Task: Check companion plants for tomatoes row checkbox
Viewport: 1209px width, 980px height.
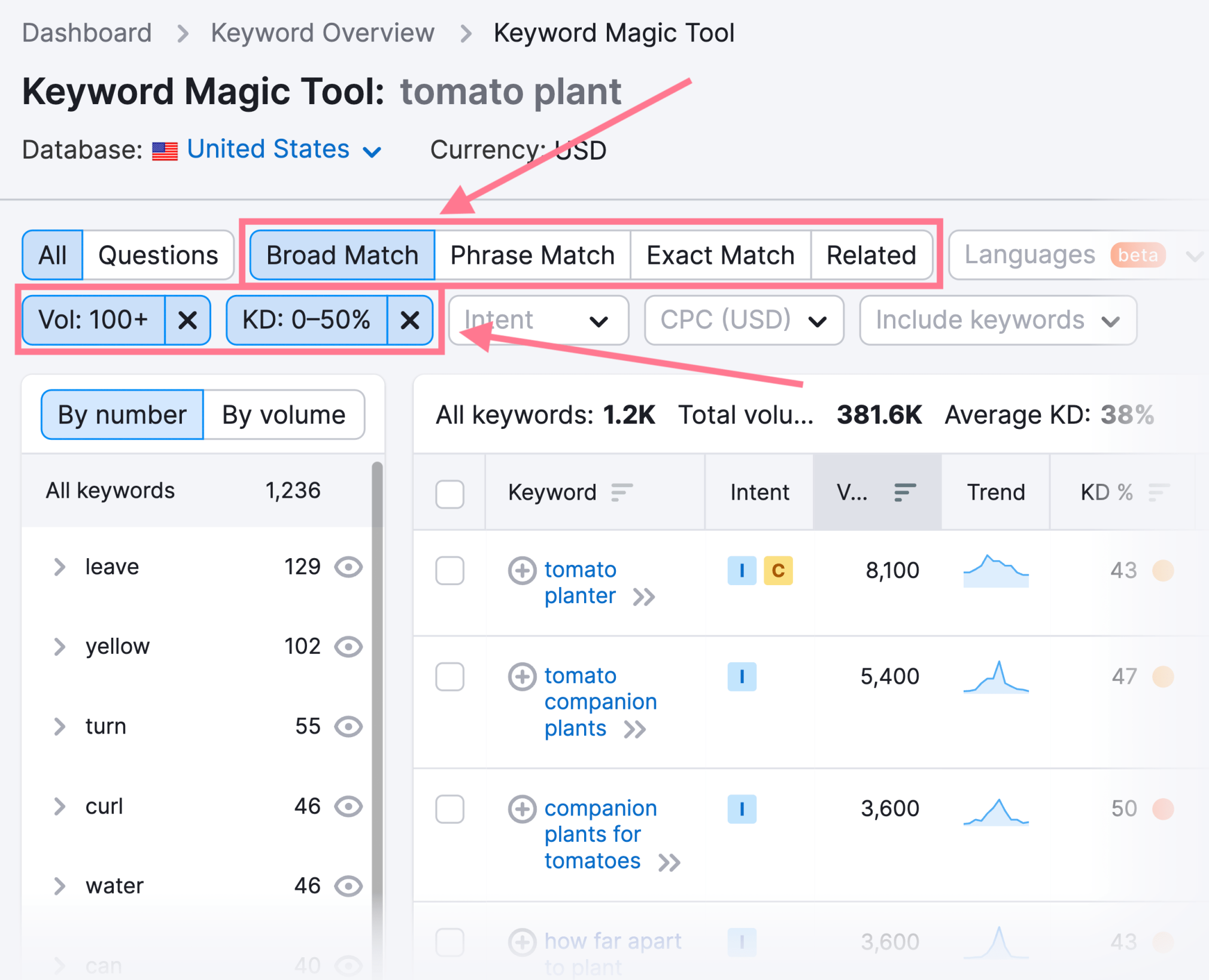Action: click(x=450, y=809)
